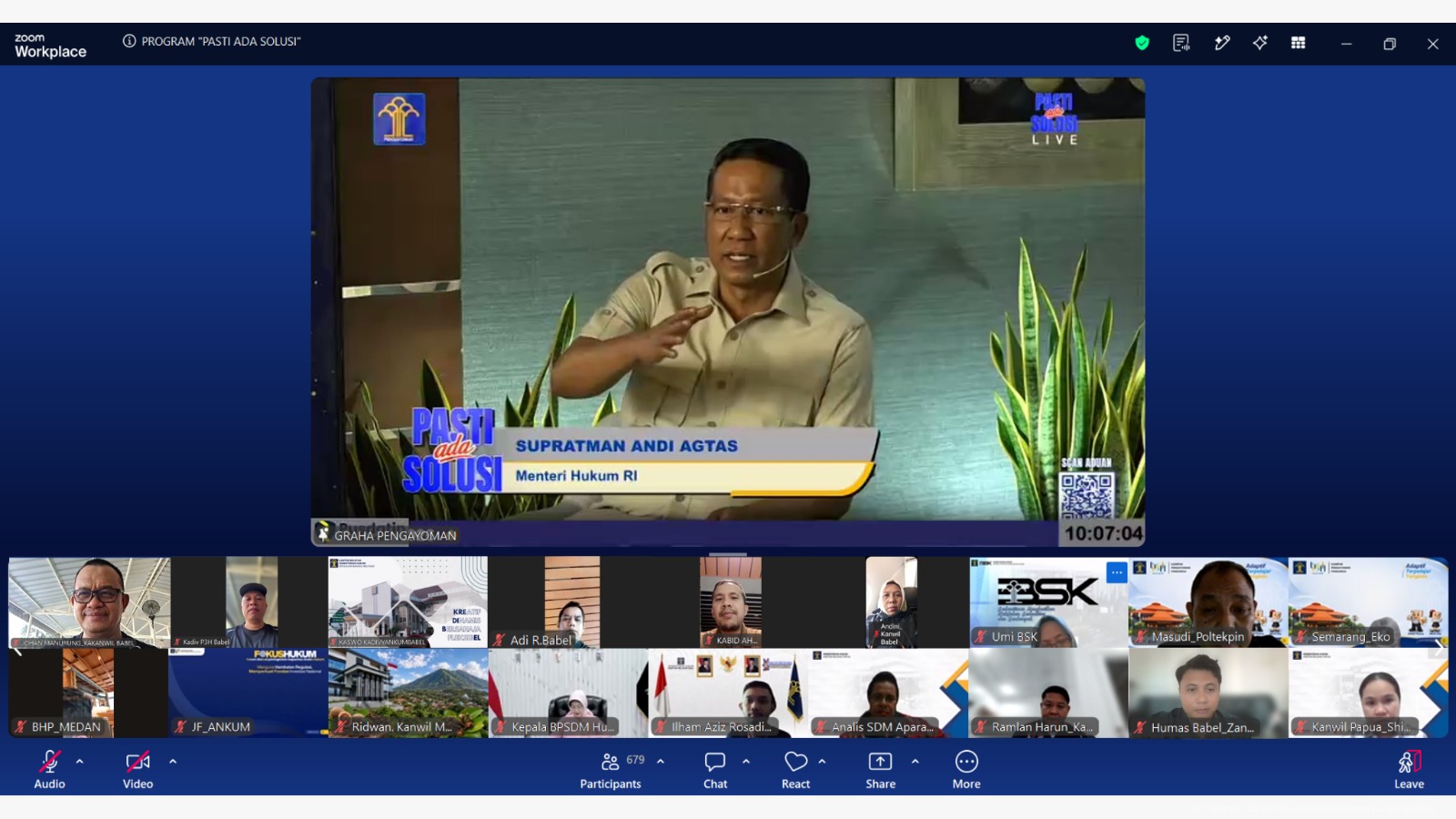
Task: Open the React emoji menu
Action: pyautogui.click(x=796, y=769)
